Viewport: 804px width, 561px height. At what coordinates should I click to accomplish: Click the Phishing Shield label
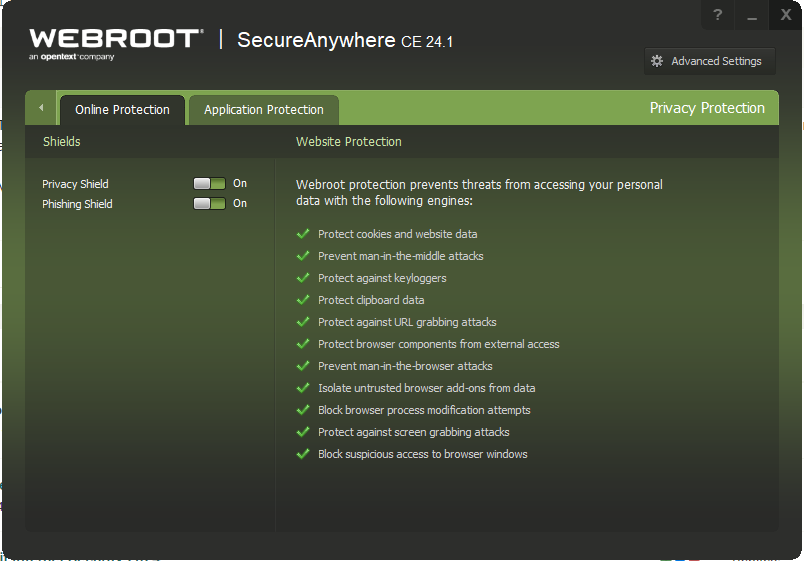77,204
